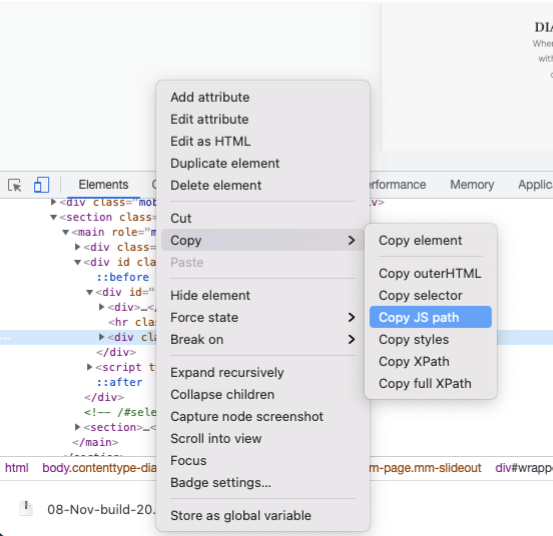
Task: Expand the div class node under main
Action: click(78, 247)
